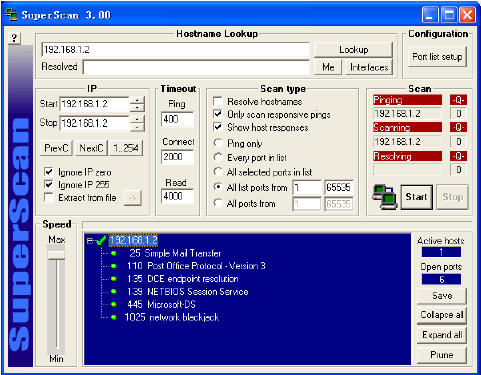Image resolution: width=481 pixels, height=375 pixels.
Task: Click the NextC button
Action: 91,148
